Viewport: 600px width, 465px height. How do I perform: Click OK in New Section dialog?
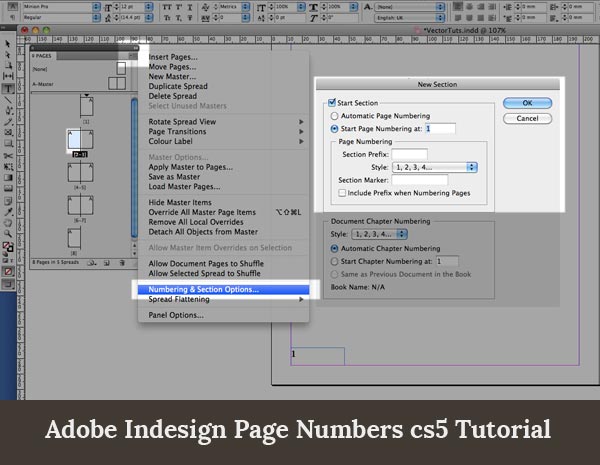pyautogui.click(x=527, y=103)
